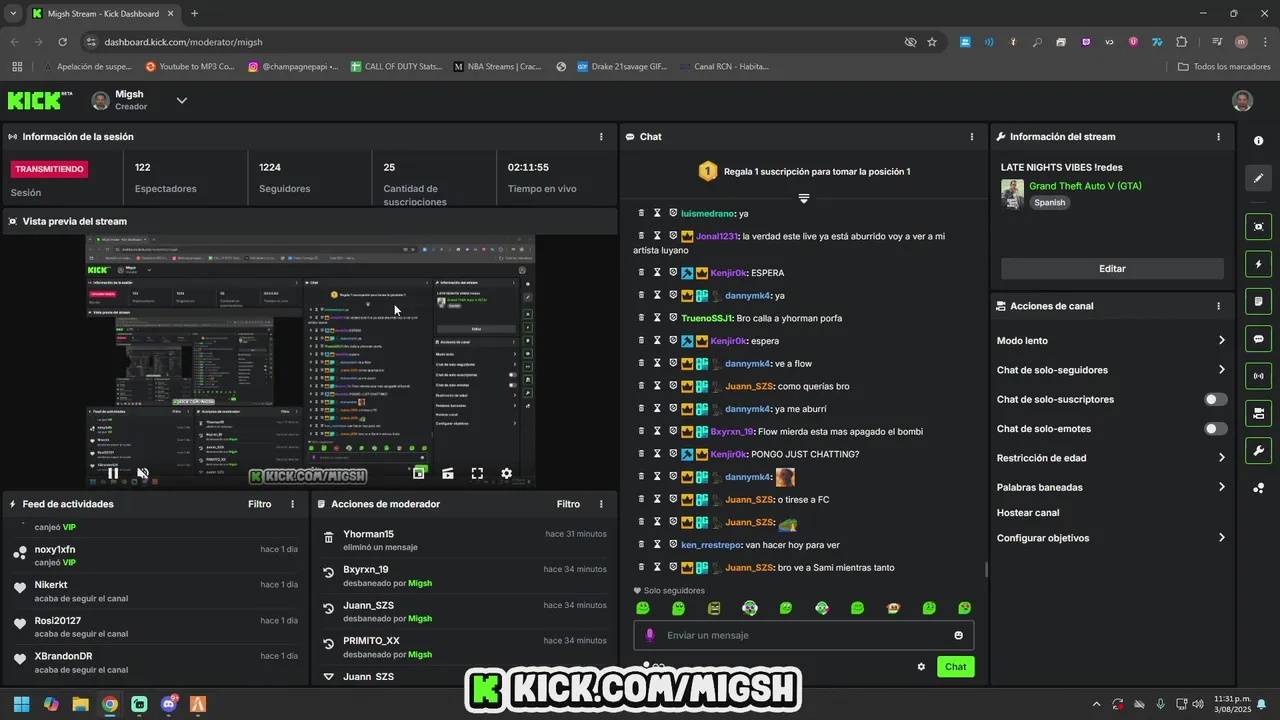Expand Restricción de edad settings
The image size is (1280, 720).
pyautogui.click(x=1222, y=458)
